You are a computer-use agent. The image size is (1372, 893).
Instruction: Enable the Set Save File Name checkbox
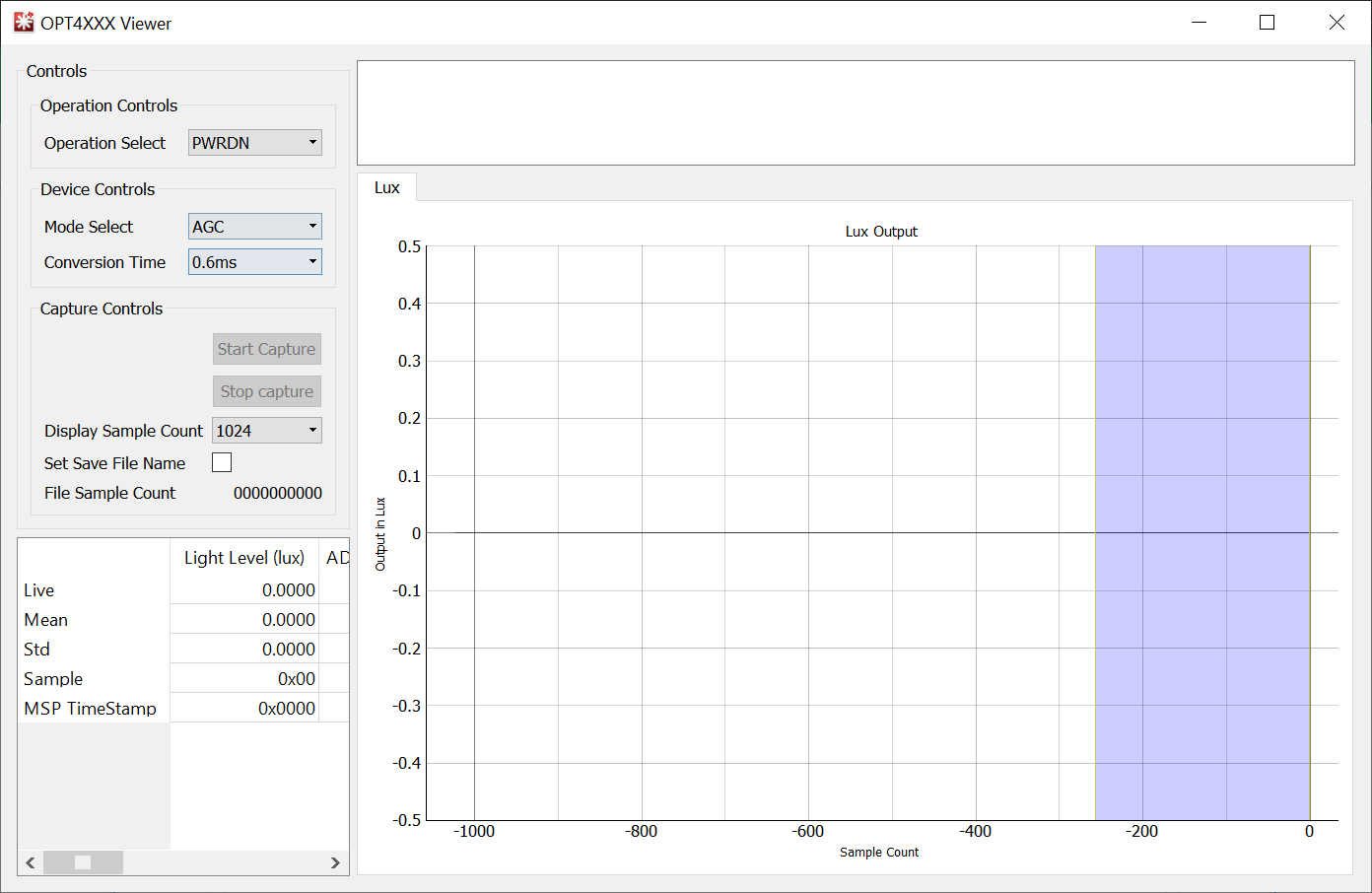tap(222, 462)
